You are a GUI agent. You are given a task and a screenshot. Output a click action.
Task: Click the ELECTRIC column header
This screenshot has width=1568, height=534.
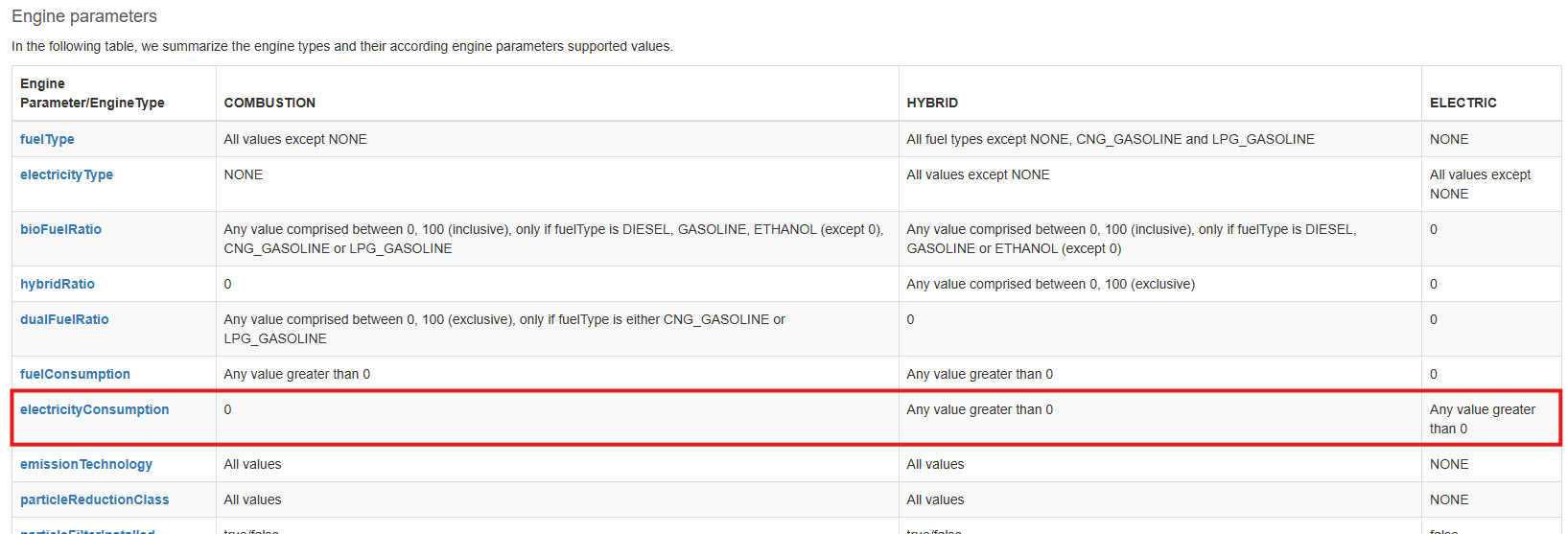[x=1463, y=103]
